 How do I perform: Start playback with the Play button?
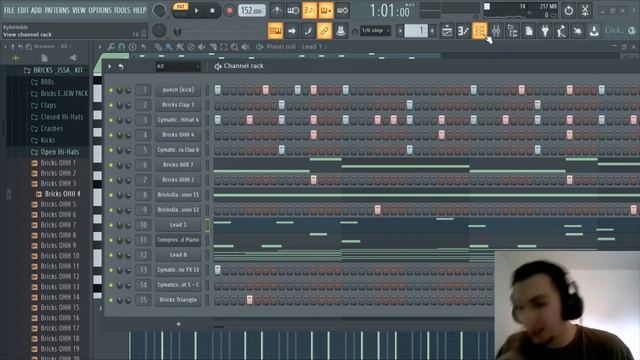tap(196, 11)
